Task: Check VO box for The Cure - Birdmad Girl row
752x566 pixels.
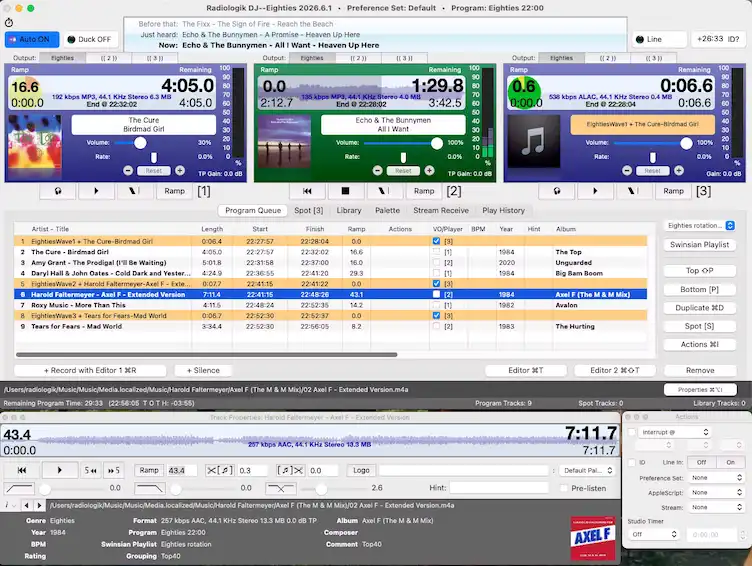Action: [x=436, y=252]
